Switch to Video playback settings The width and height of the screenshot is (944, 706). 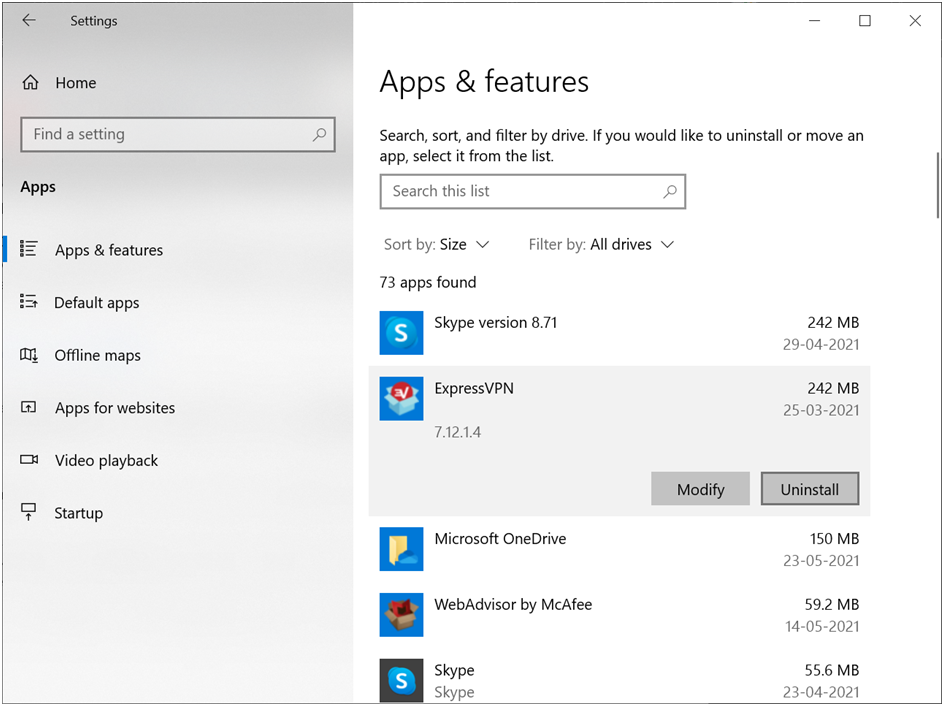click(107, 460)
